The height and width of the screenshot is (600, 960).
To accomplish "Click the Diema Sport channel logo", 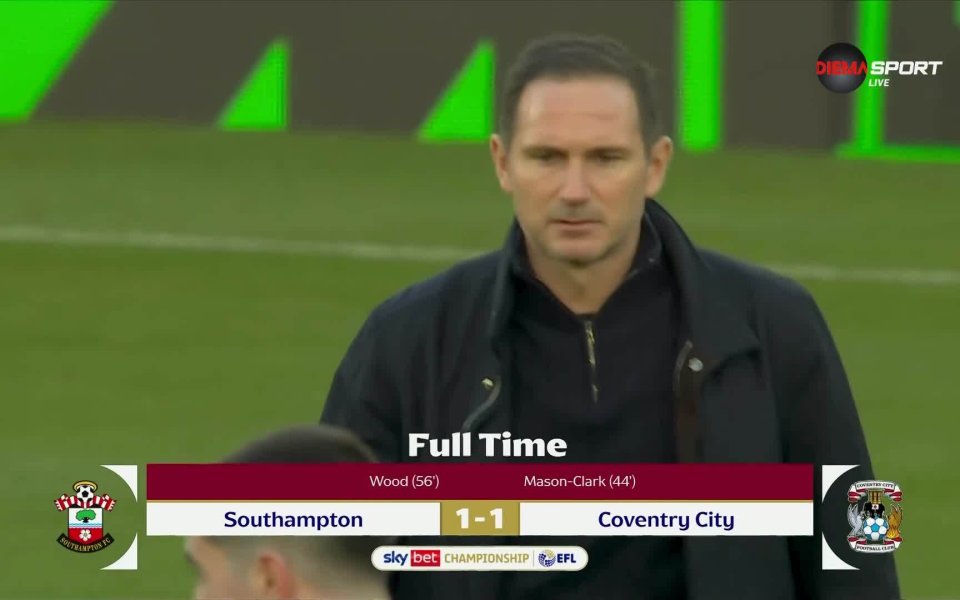I will tap(879, 67).
